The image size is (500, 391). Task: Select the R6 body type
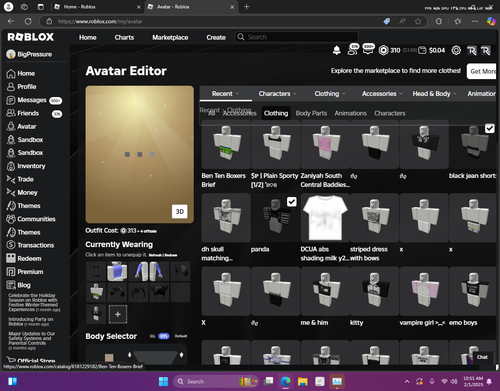152,336
